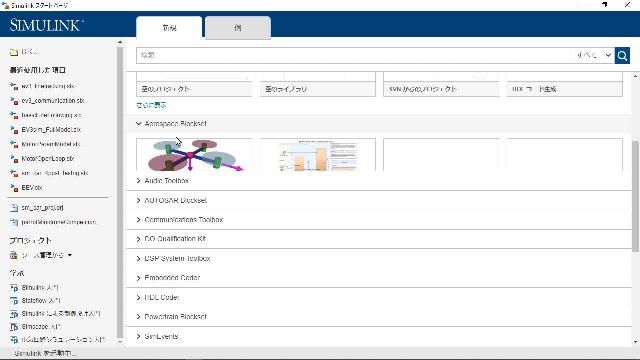The image size is (640, 360).
Task: Click the Simulink onramp tutorial icon
Action: point(14,288)
